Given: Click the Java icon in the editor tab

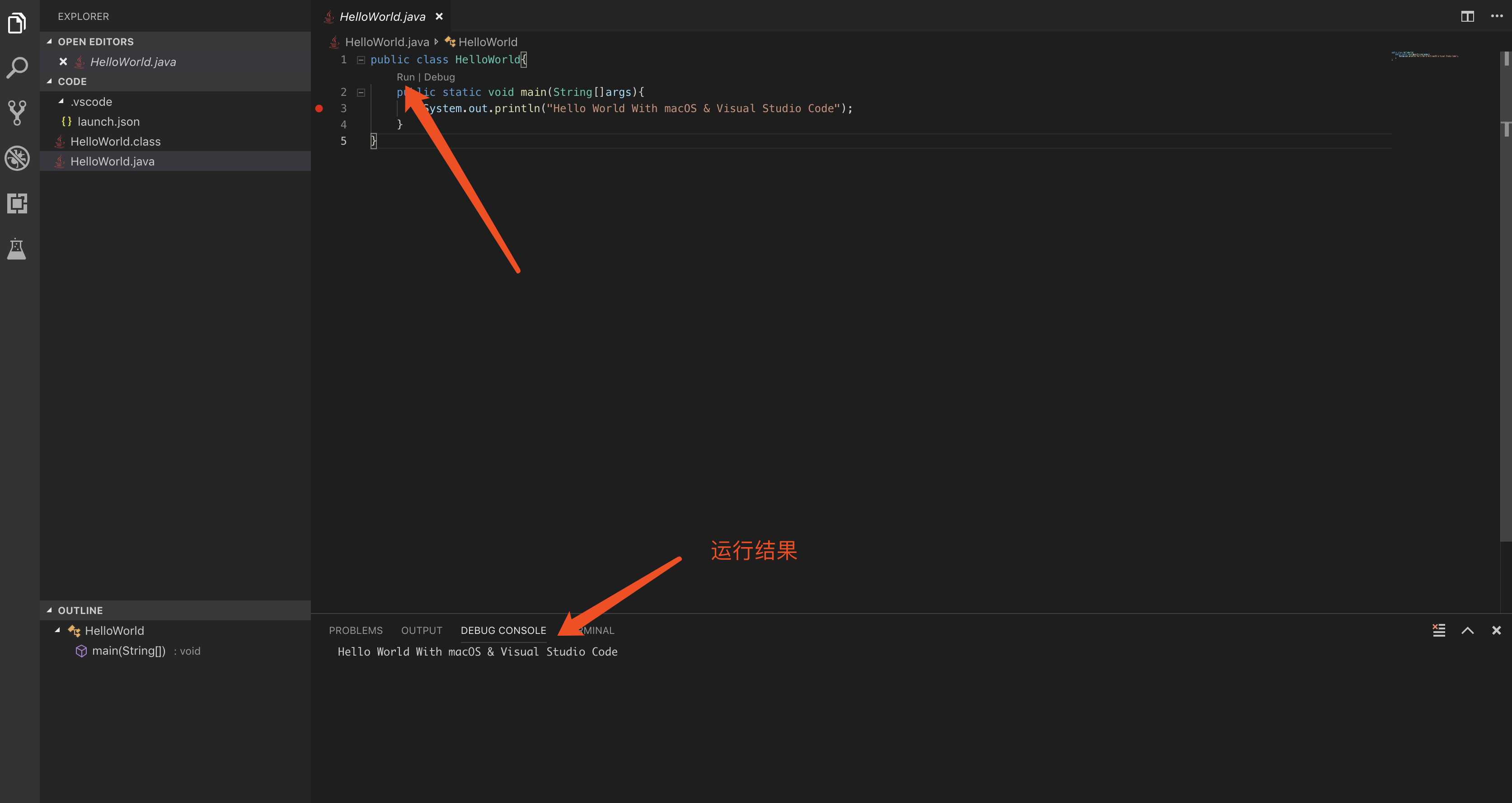Looking at the screenshot, I should pos(329,16).
